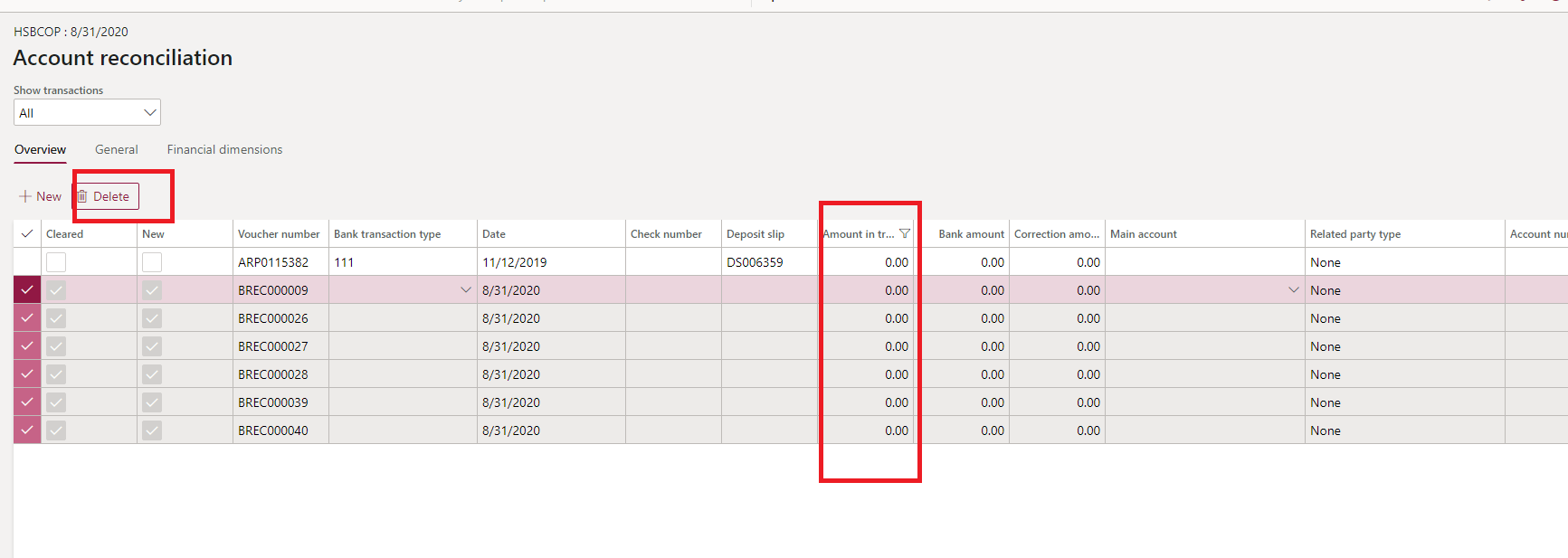Toggle New checkbox for BREC000040

[x=152, y=430]
